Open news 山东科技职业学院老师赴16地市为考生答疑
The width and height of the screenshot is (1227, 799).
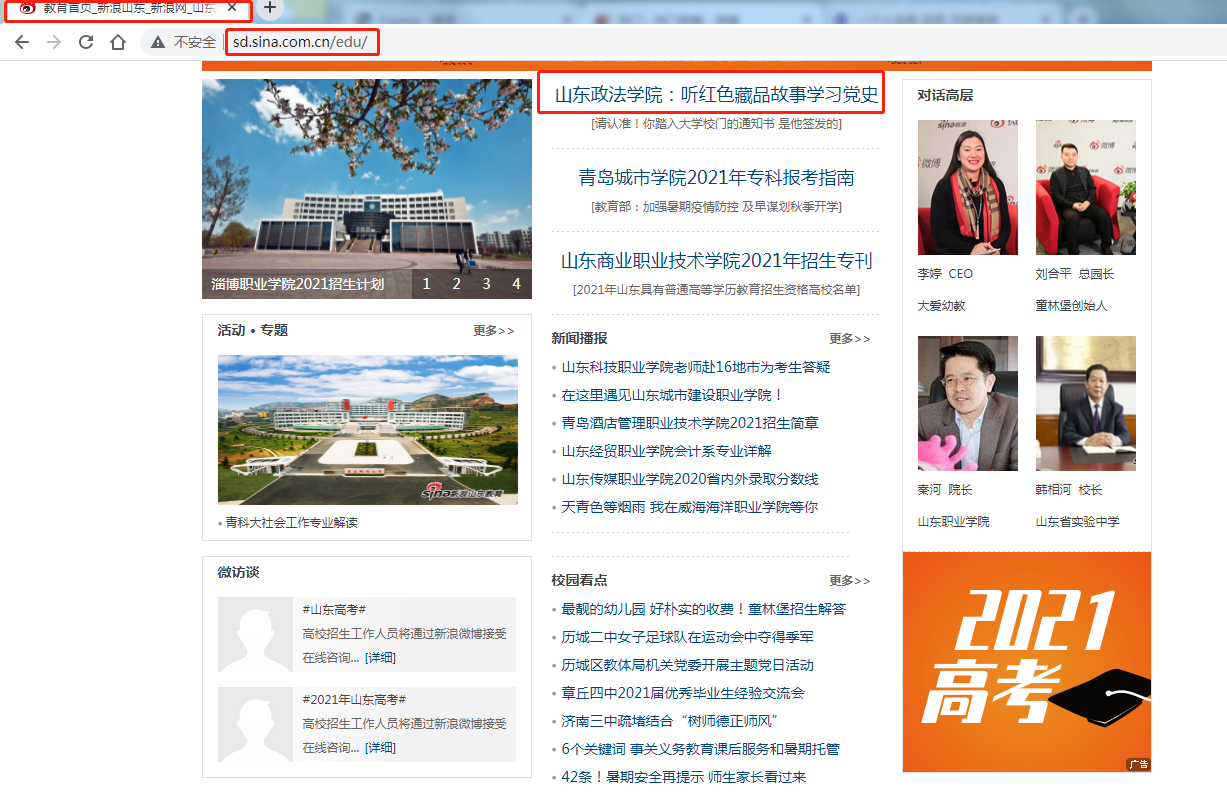(696, 367)
